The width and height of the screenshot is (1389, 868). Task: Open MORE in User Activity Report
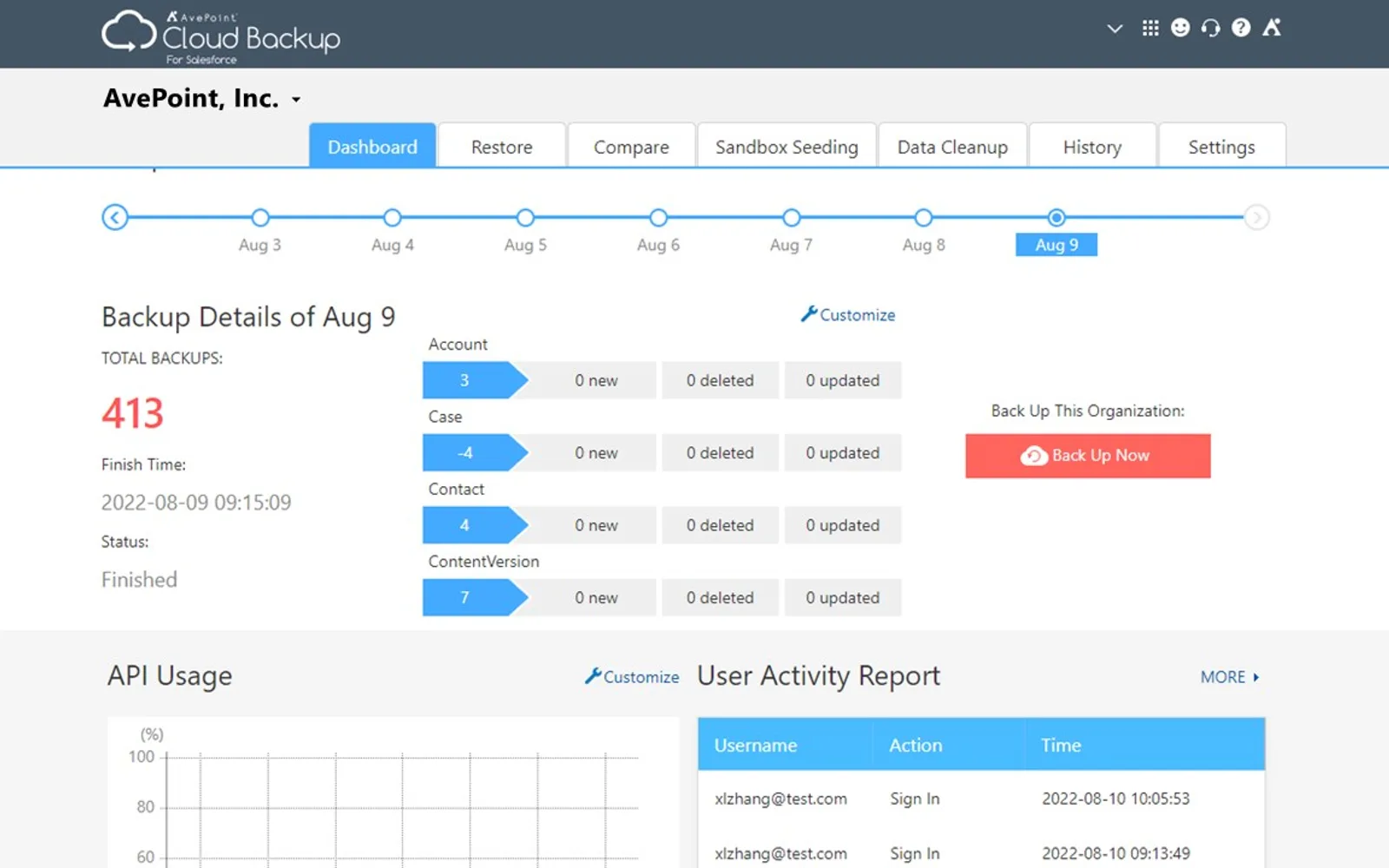point(1229,676)
